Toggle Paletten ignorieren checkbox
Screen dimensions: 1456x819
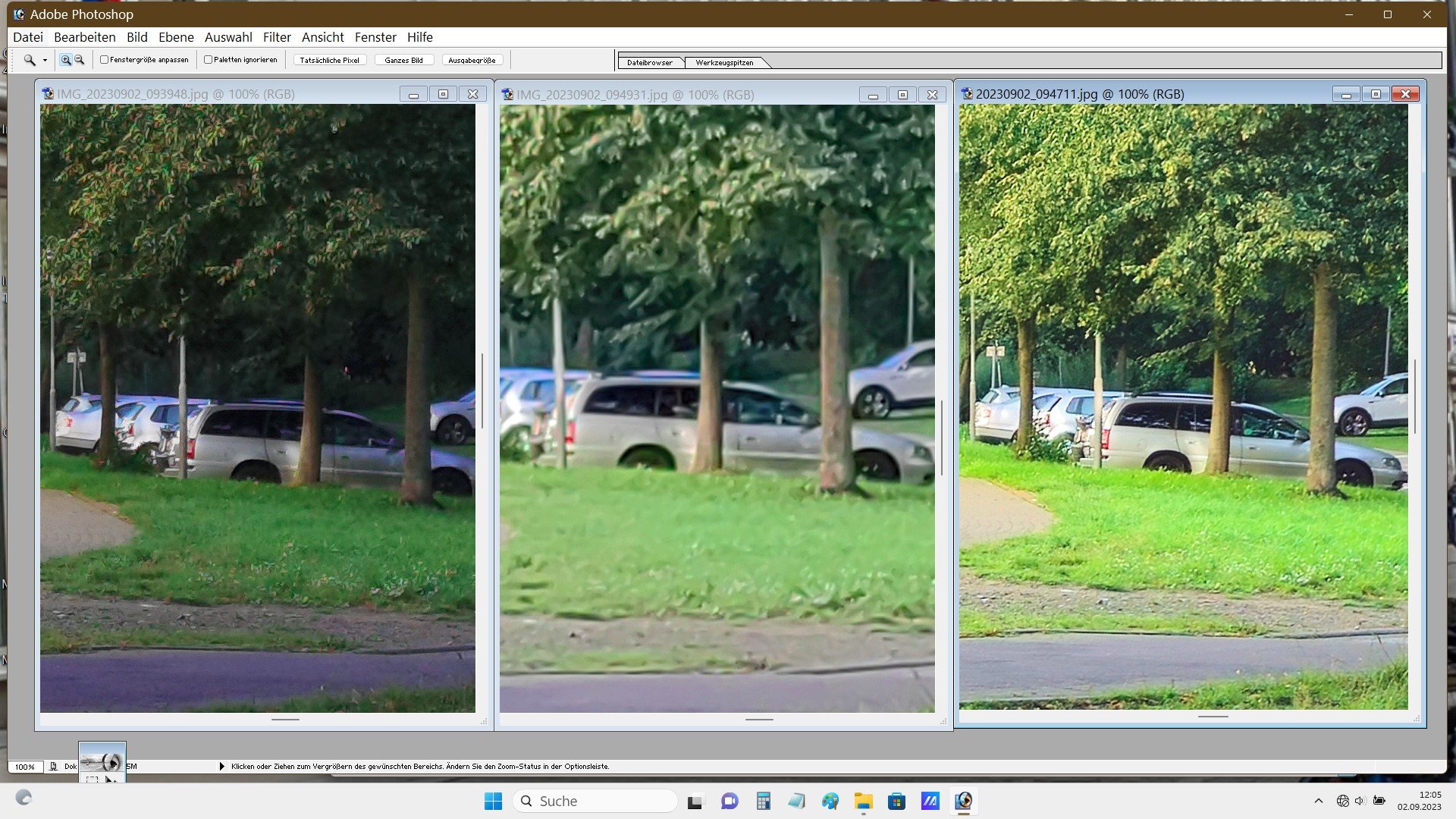pyautogui.click(x=208, y=60)
